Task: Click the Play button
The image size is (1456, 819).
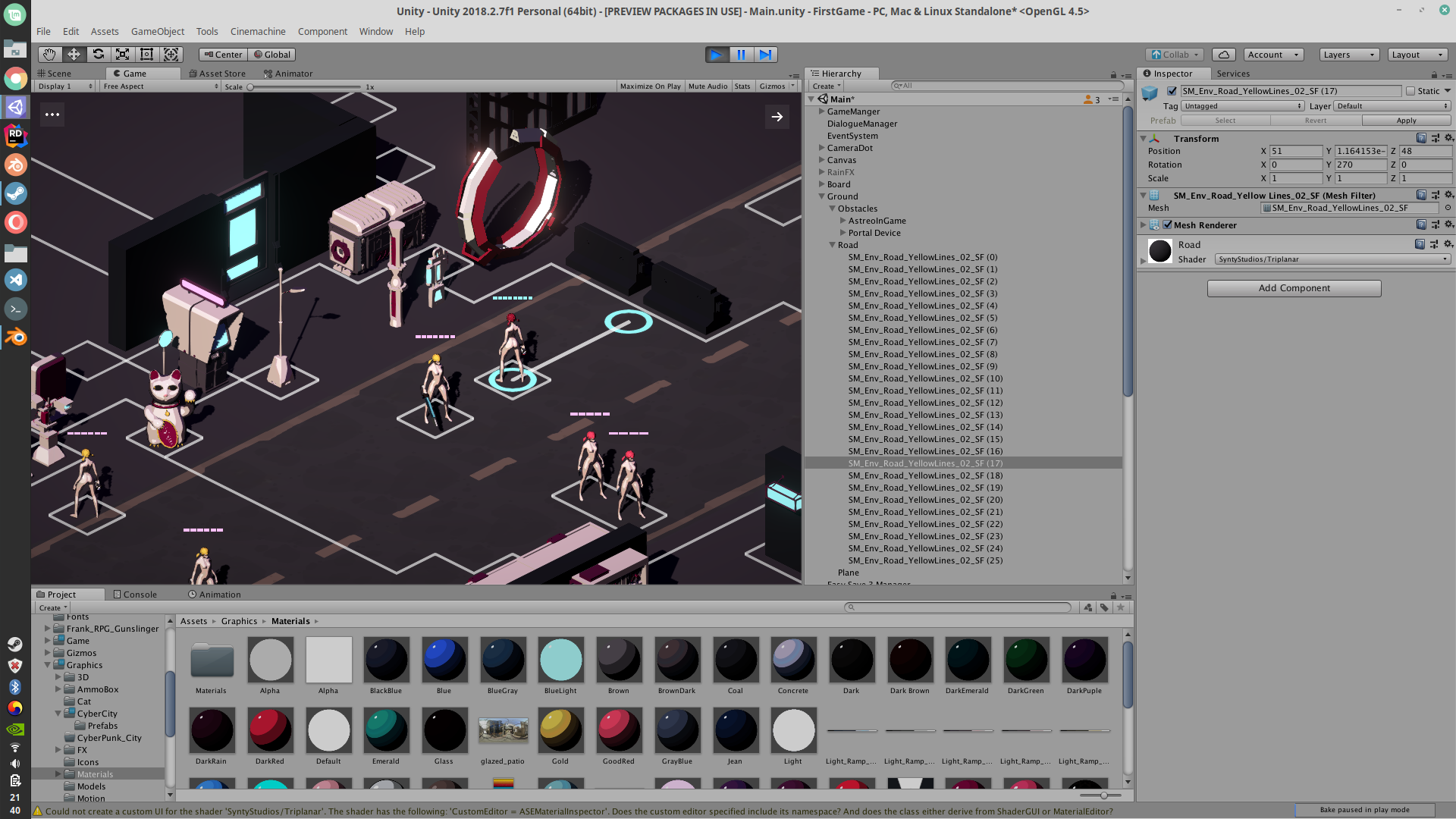Action: tap(716, 55)
